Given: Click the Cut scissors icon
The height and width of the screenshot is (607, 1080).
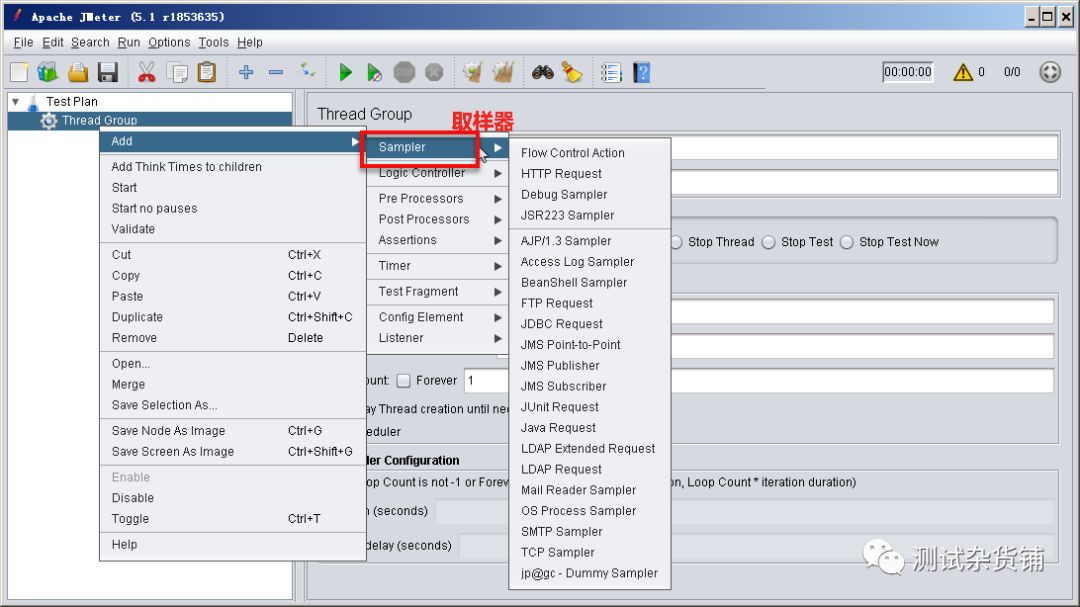Looking at the screenshot, I should [x=147, y=72].
